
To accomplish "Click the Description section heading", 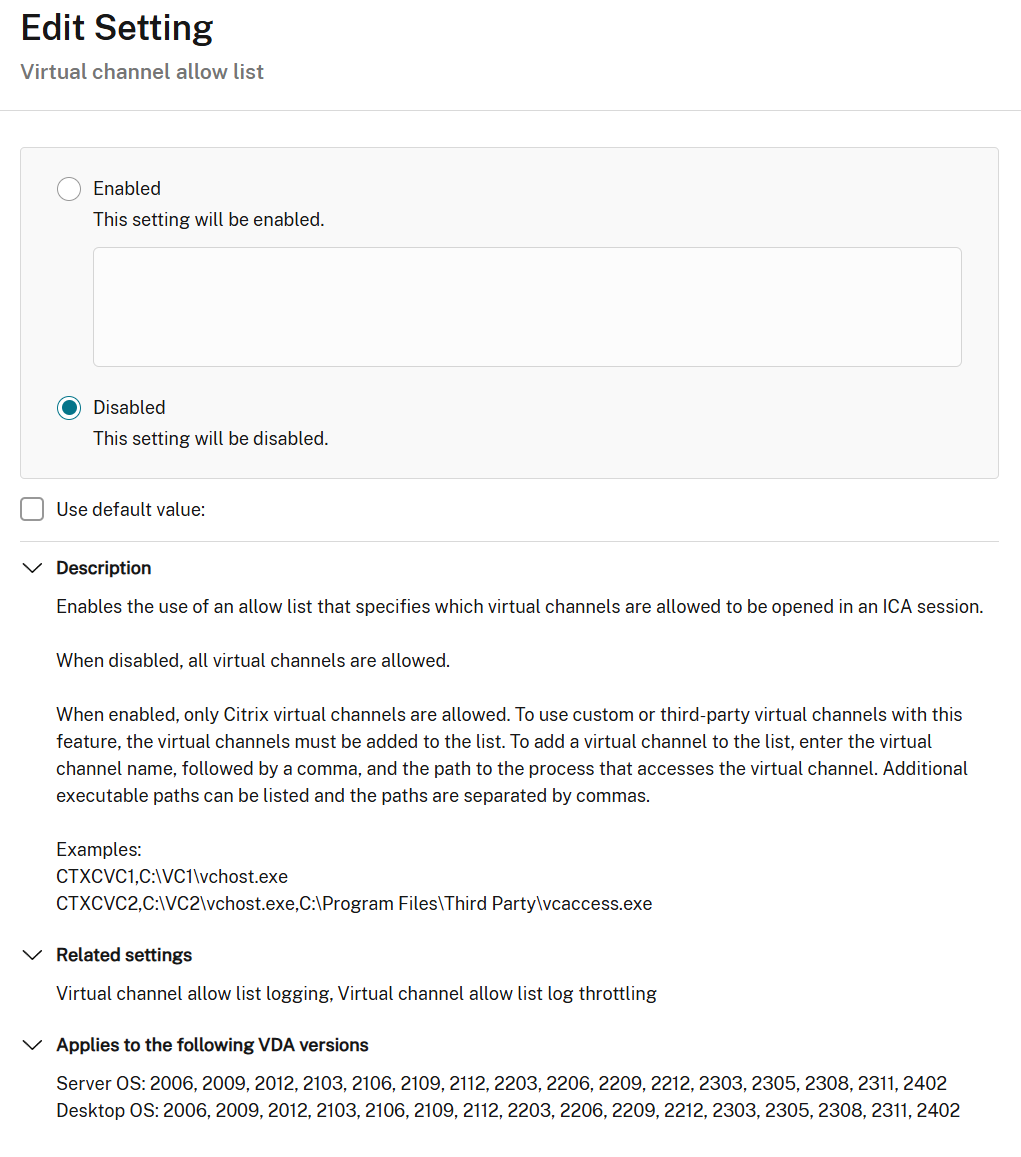I will coord(104,568).
